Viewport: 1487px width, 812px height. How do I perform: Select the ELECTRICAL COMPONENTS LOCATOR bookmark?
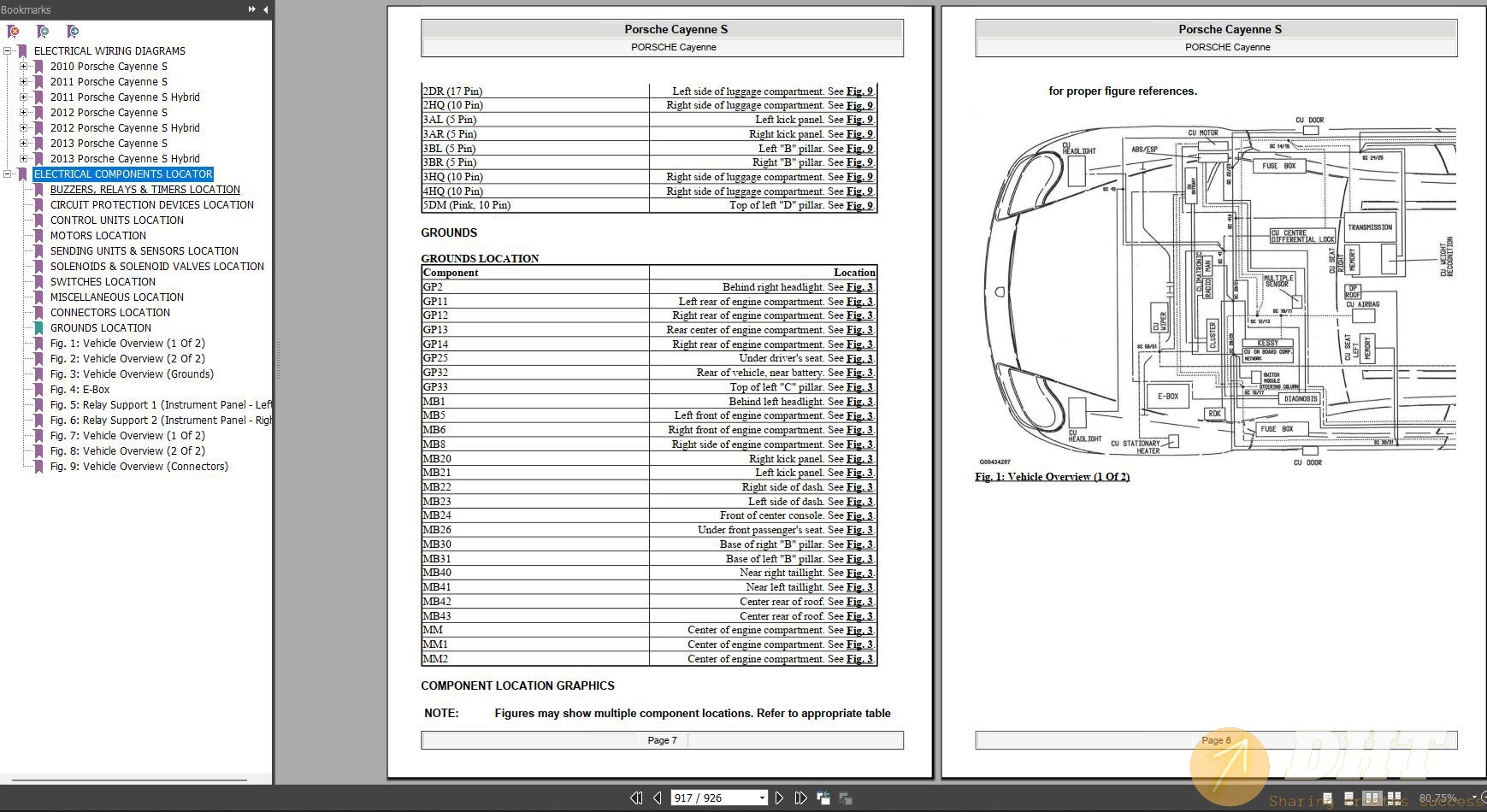123,174
